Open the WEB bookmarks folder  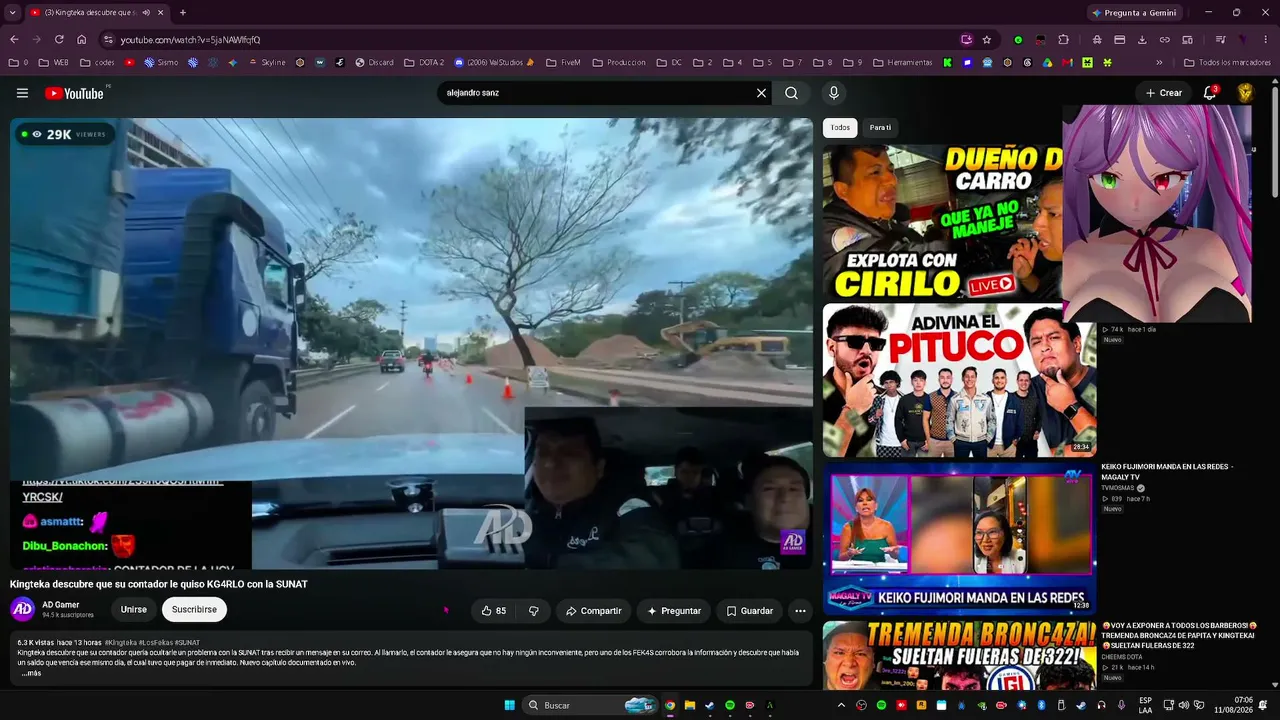[x=53, y=62]
